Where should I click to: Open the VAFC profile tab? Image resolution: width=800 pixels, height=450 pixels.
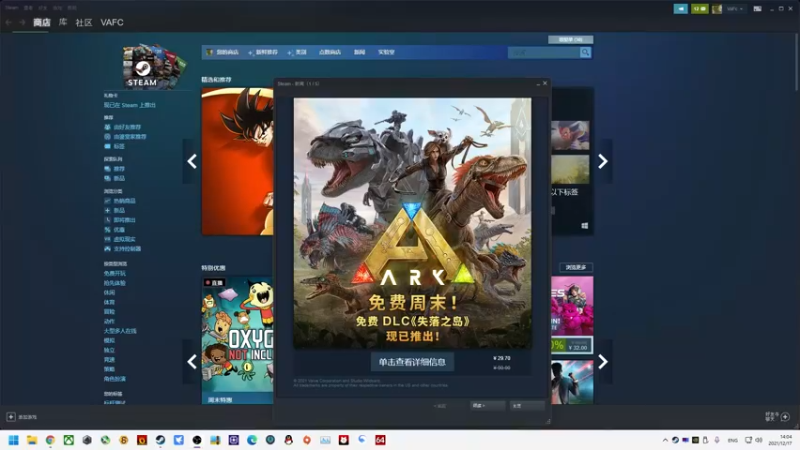coord(112,22)
